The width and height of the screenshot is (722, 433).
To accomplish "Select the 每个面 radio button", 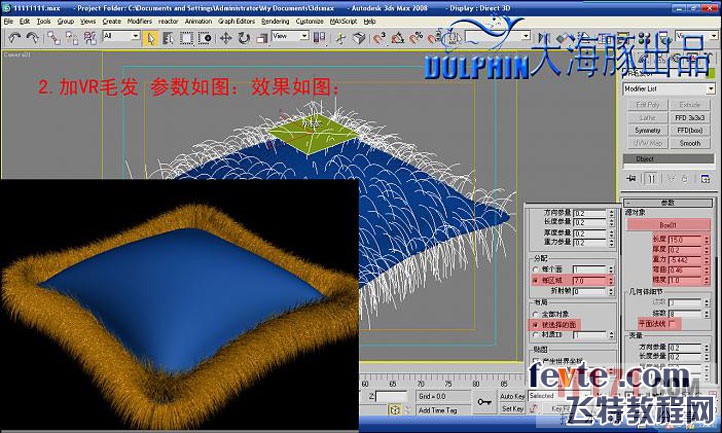I will point(536,269).
